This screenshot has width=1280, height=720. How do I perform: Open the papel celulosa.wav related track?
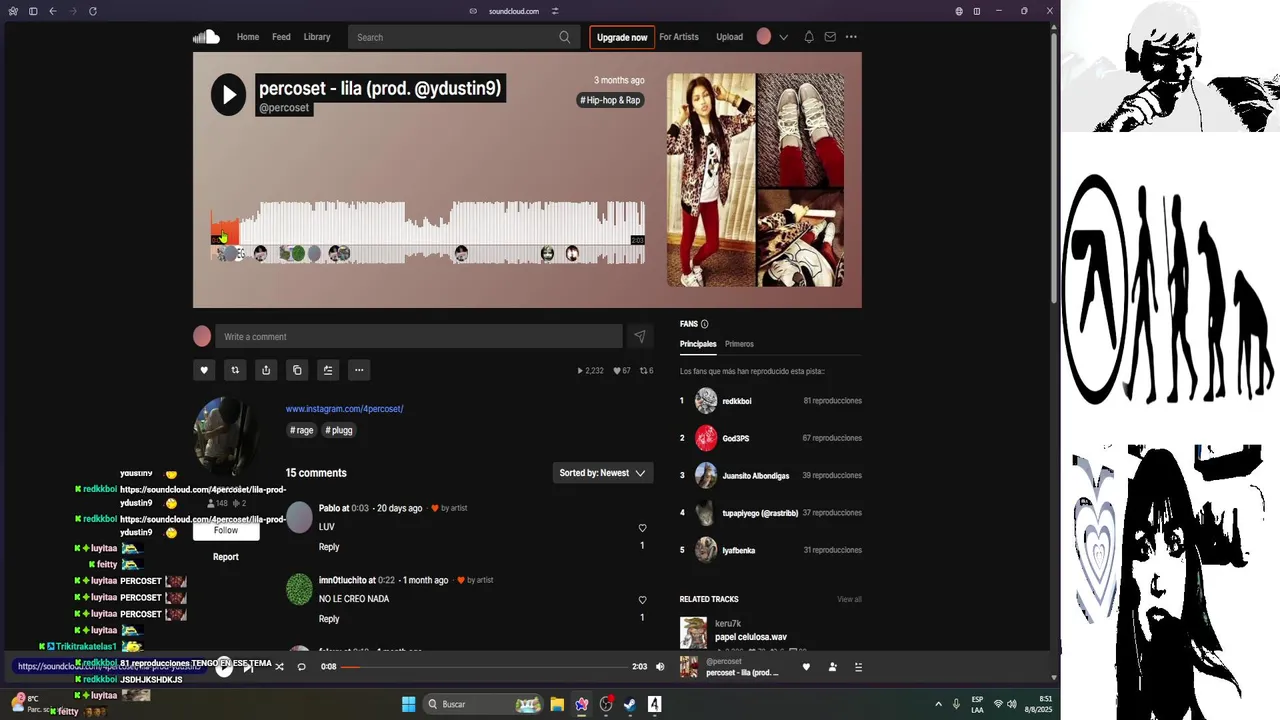[x=751, y=637]
